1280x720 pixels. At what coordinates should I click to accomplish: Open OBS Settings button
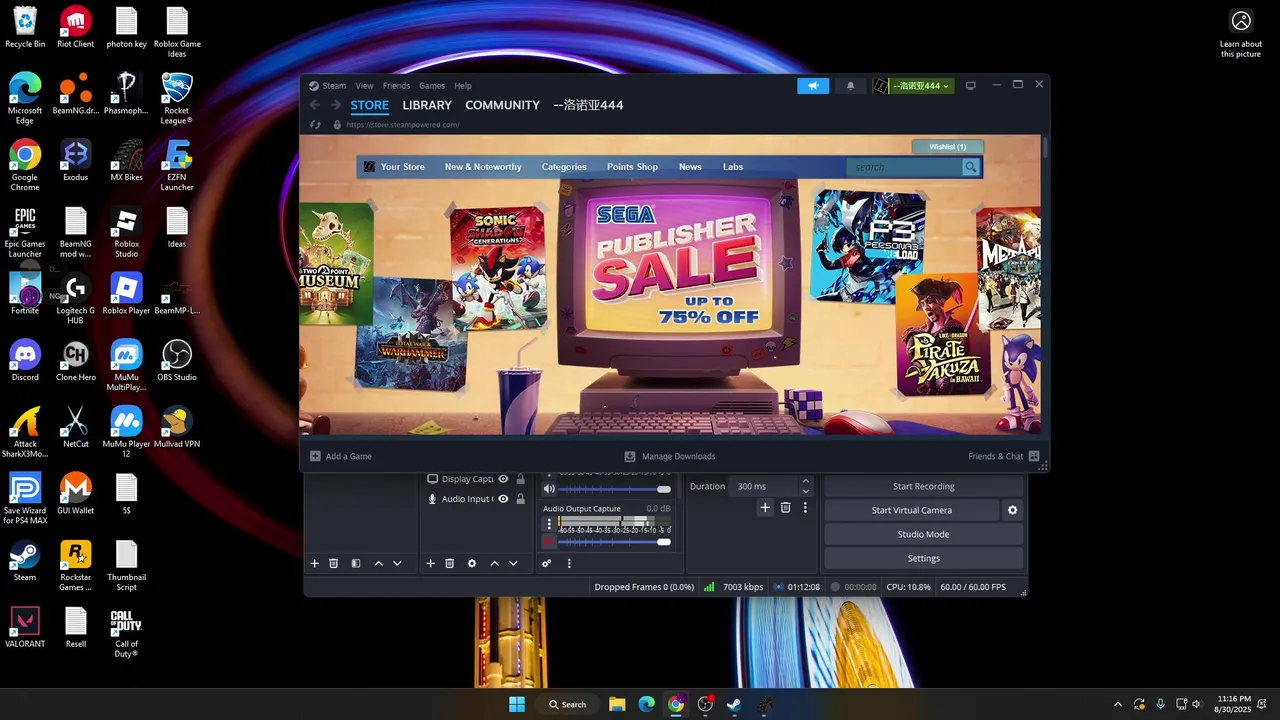(923, 558)
